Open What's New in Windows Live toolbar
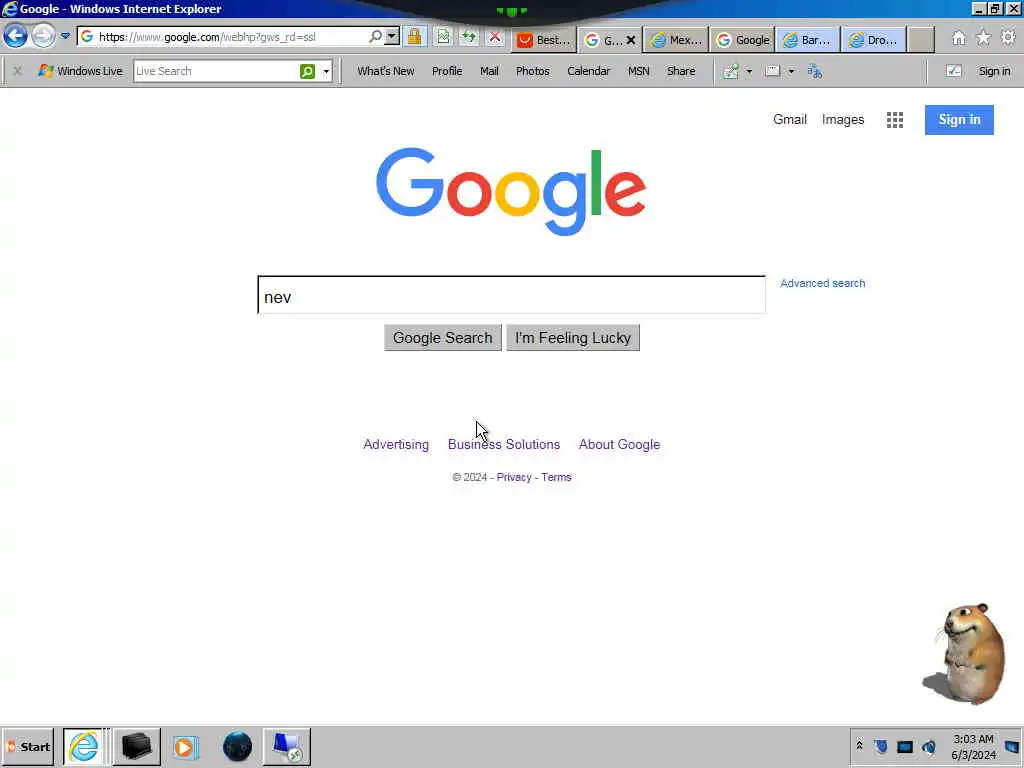The width and height of the screenshot is (1024, 768). point(385,71)
